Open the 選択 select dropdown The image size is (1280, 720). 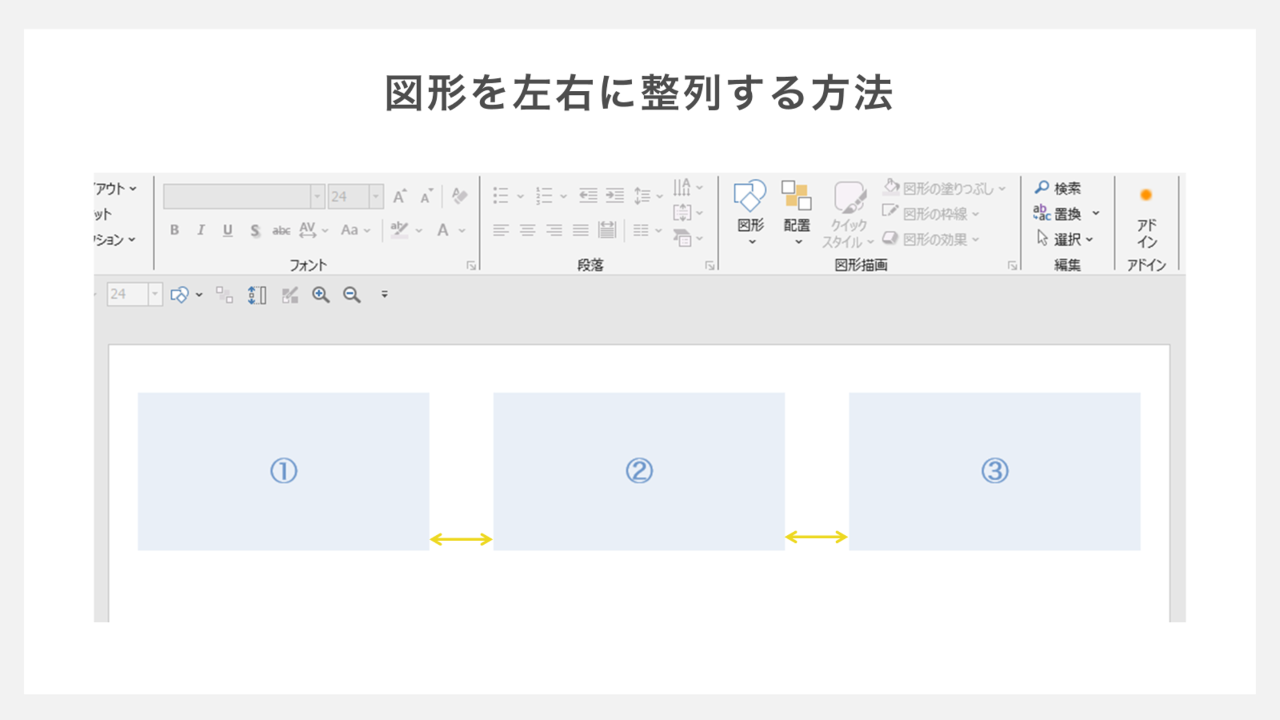pos(1065,239)
